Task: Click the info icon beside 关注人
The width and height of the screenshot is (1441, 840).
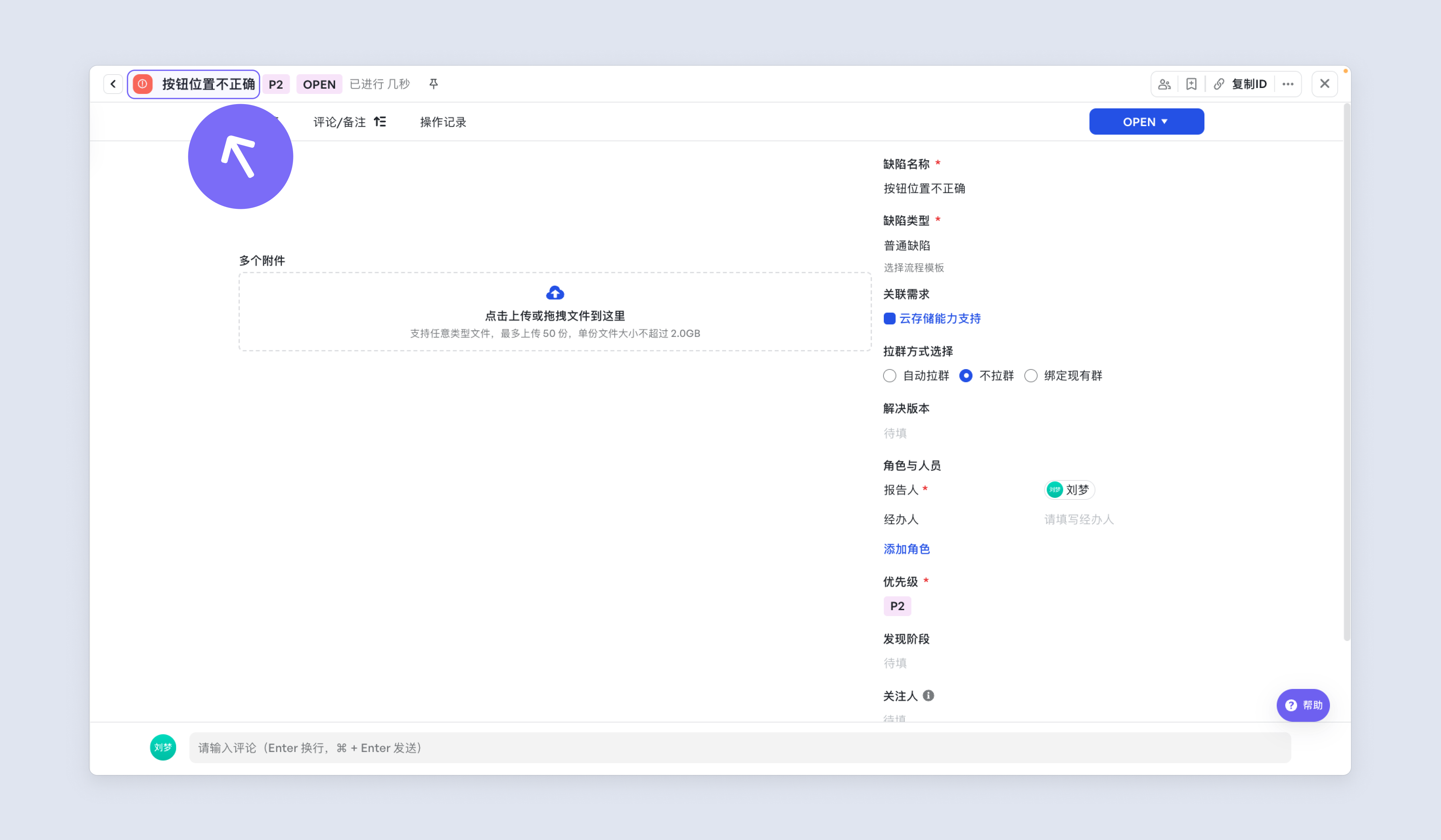Action: coord(928,696)
